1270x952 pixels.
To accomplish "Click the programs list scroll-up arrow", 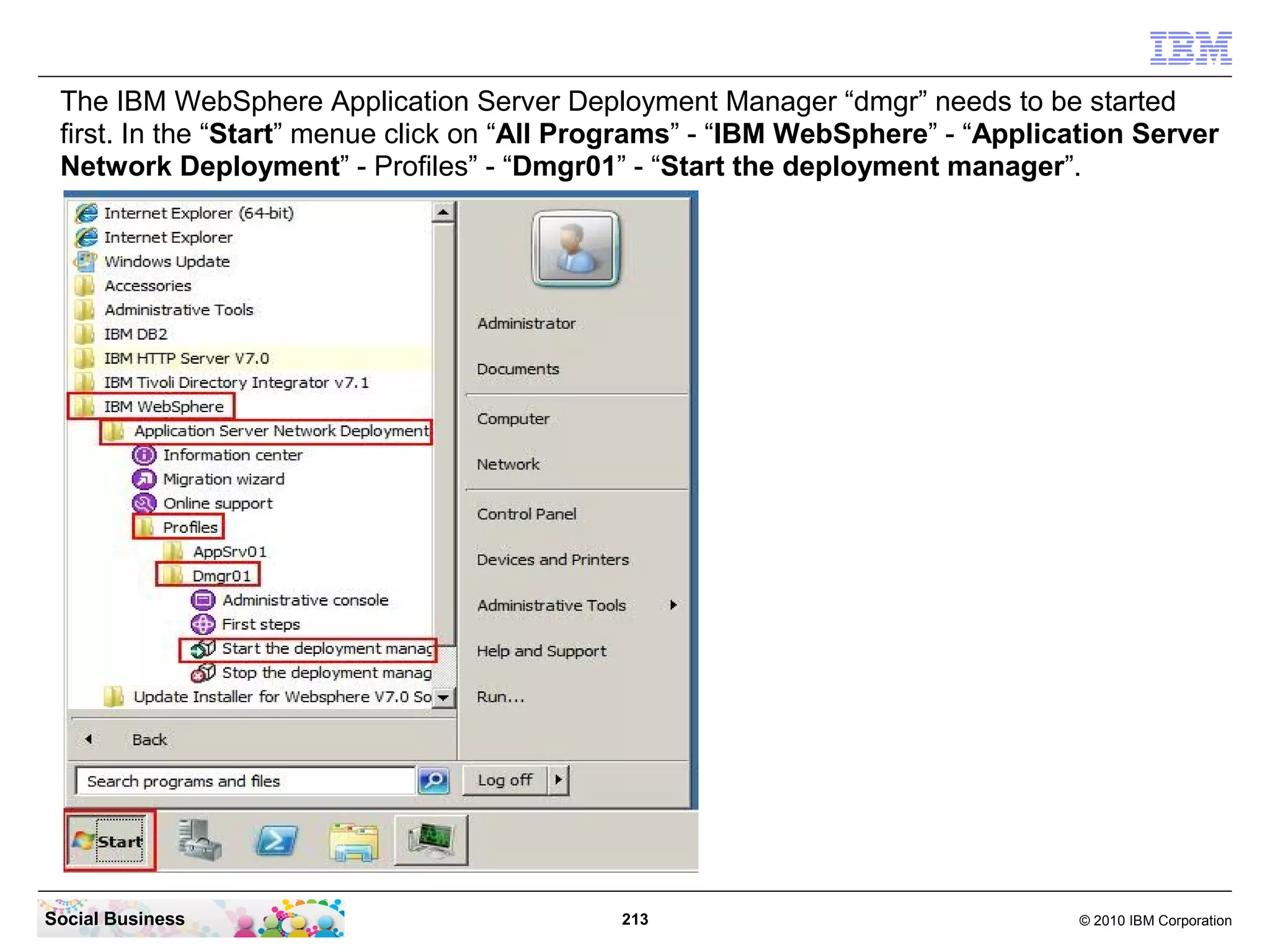I will (443, 213).
